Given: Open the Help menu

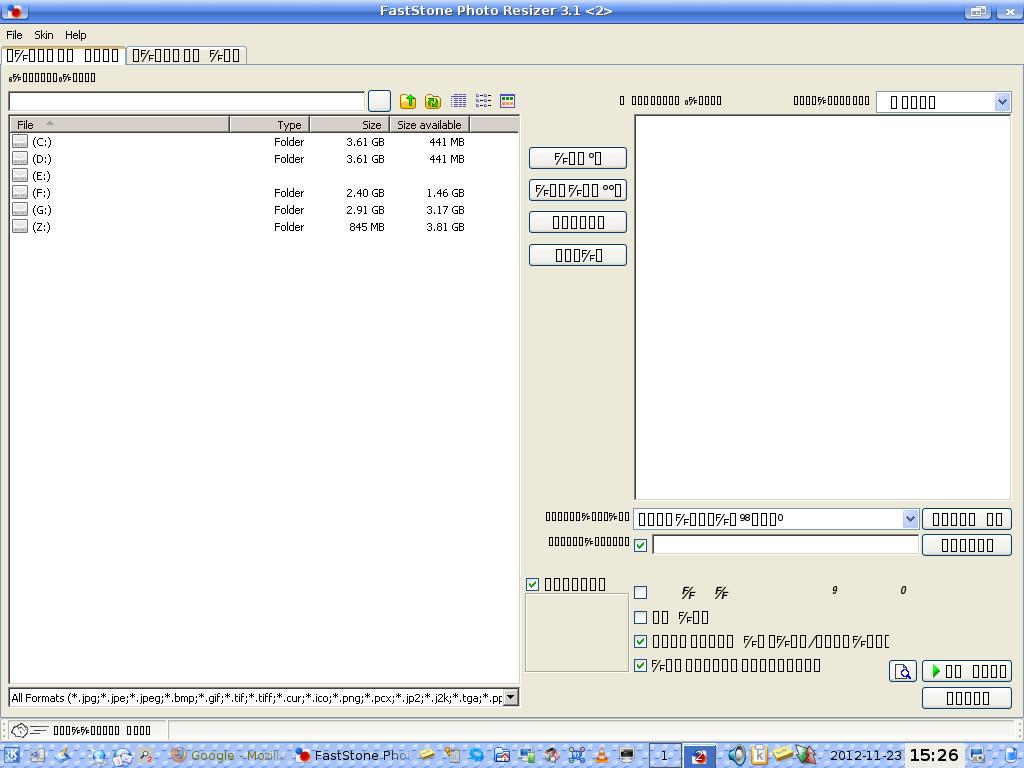Looking at the screenshot, I should [75, 35].
